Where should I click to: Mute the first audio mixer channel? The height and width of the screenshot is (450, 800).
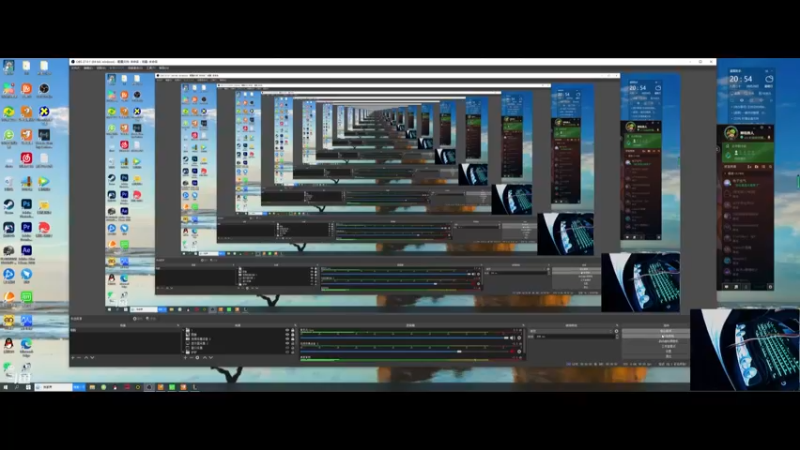point(512,338)
